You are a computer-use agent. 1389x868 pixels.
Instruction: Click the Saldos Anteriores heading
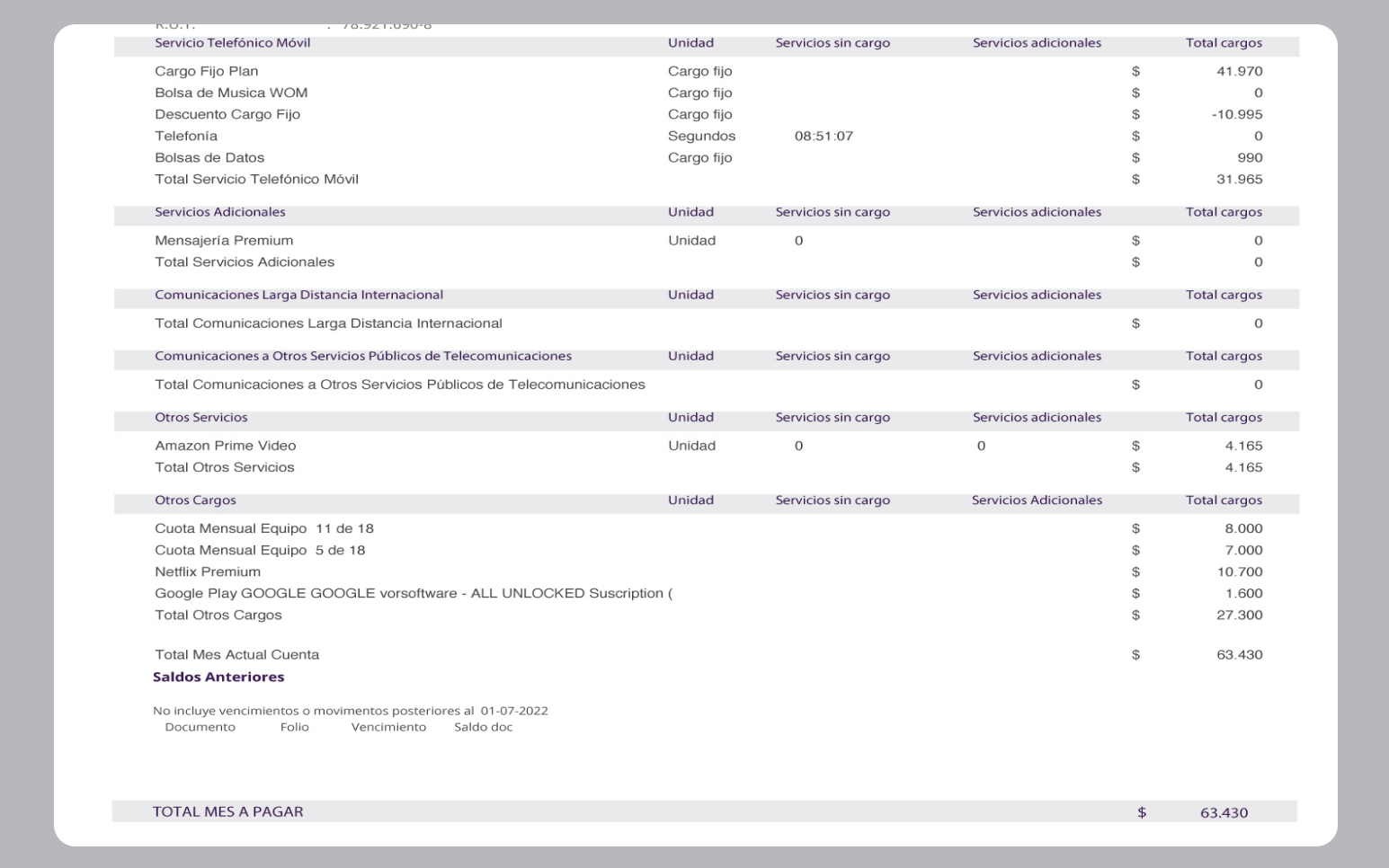pos(218,677)
